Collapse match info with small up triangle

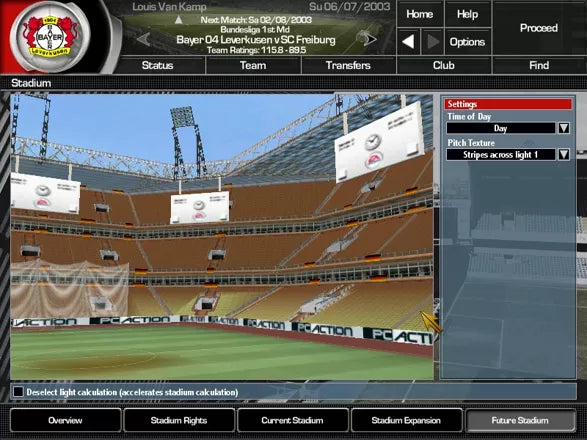(x=179, y=19)
